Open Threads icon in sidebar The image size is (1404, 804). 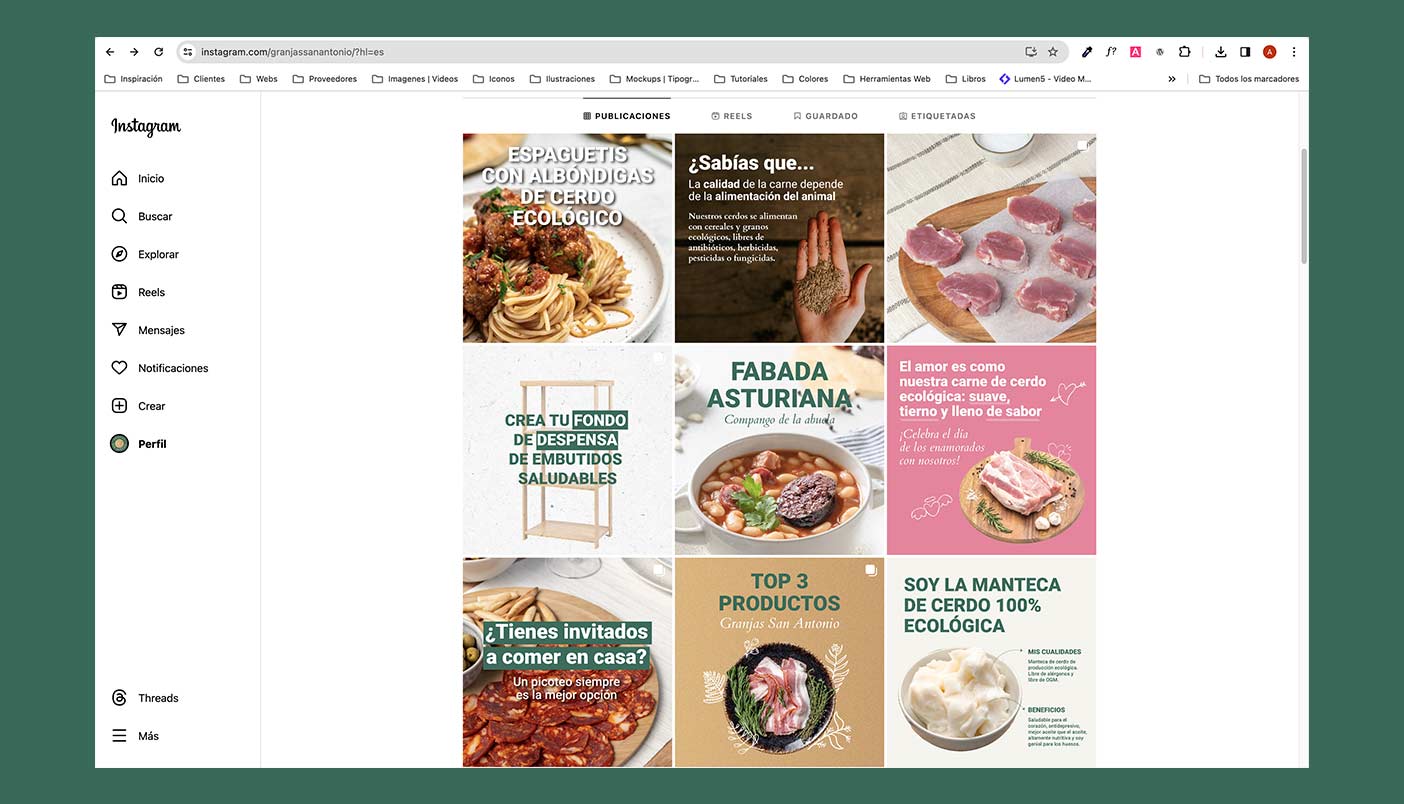[119, 698]
